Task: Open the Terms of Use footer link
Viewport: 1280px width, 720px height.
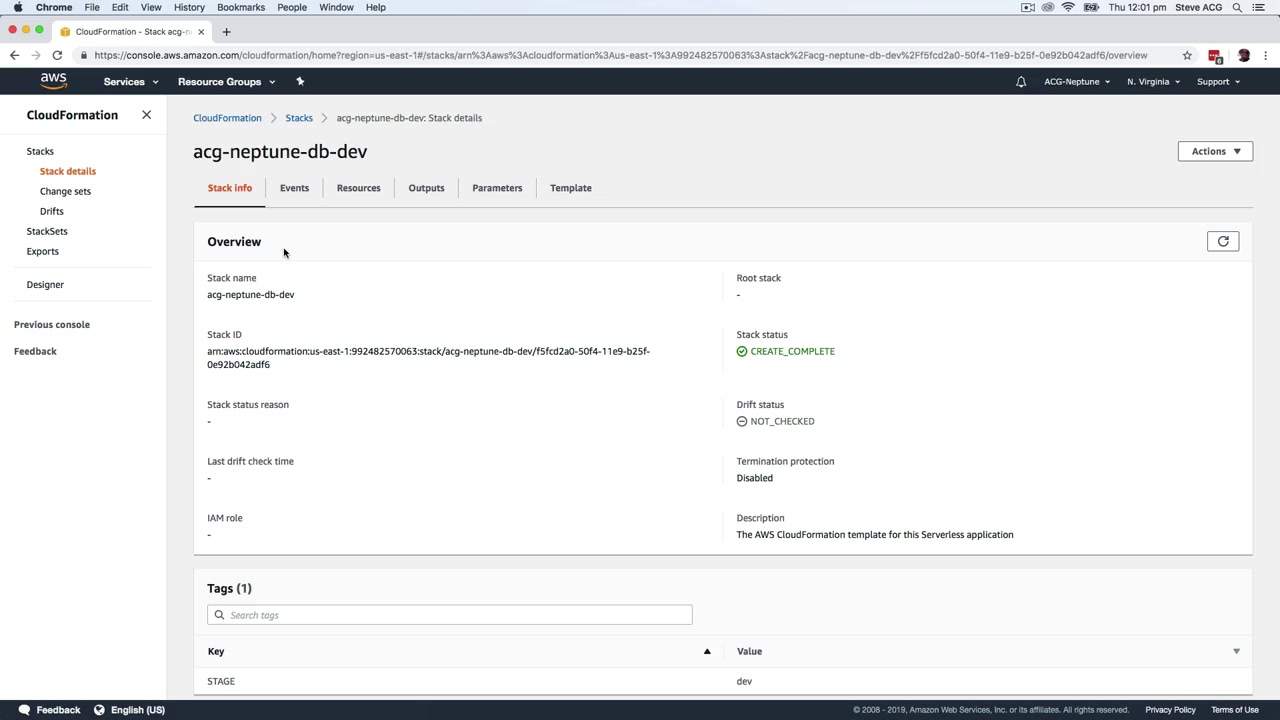Action: coord(1235,710)
